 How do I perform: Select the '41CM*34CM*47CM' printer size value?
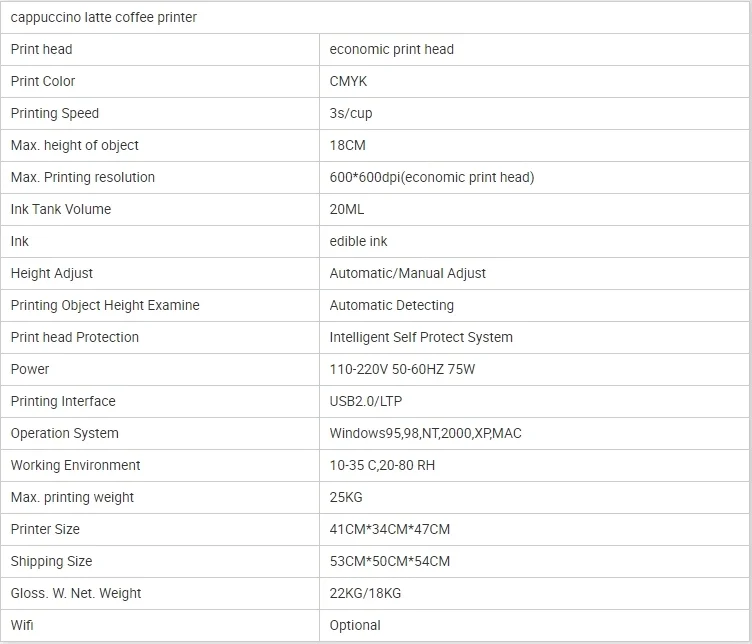pos(389,529)
